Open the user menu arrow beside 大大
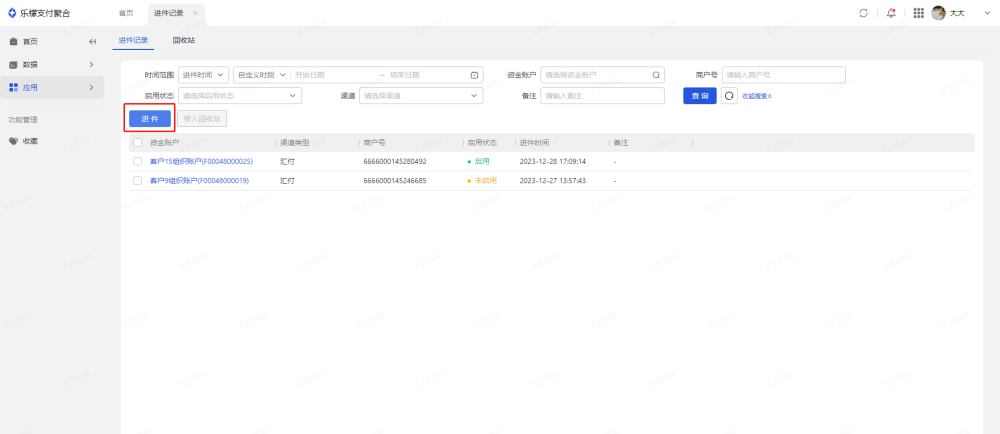The width and height of the screenshot is (1000, 434). [x=988, y=13]
